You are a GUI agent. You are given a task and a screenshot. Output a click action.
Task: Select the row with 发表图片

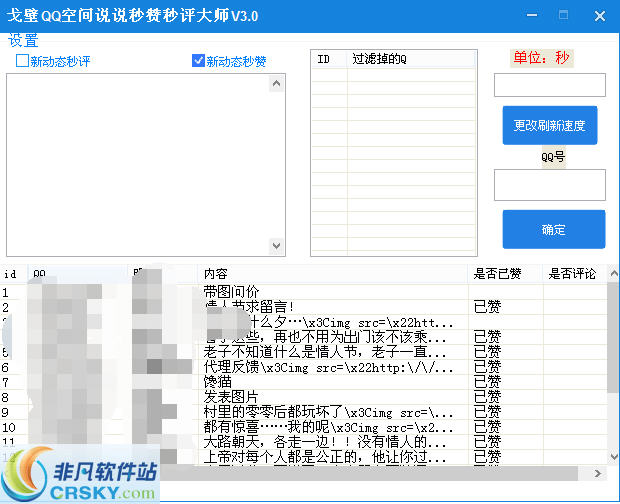(303, 397)
